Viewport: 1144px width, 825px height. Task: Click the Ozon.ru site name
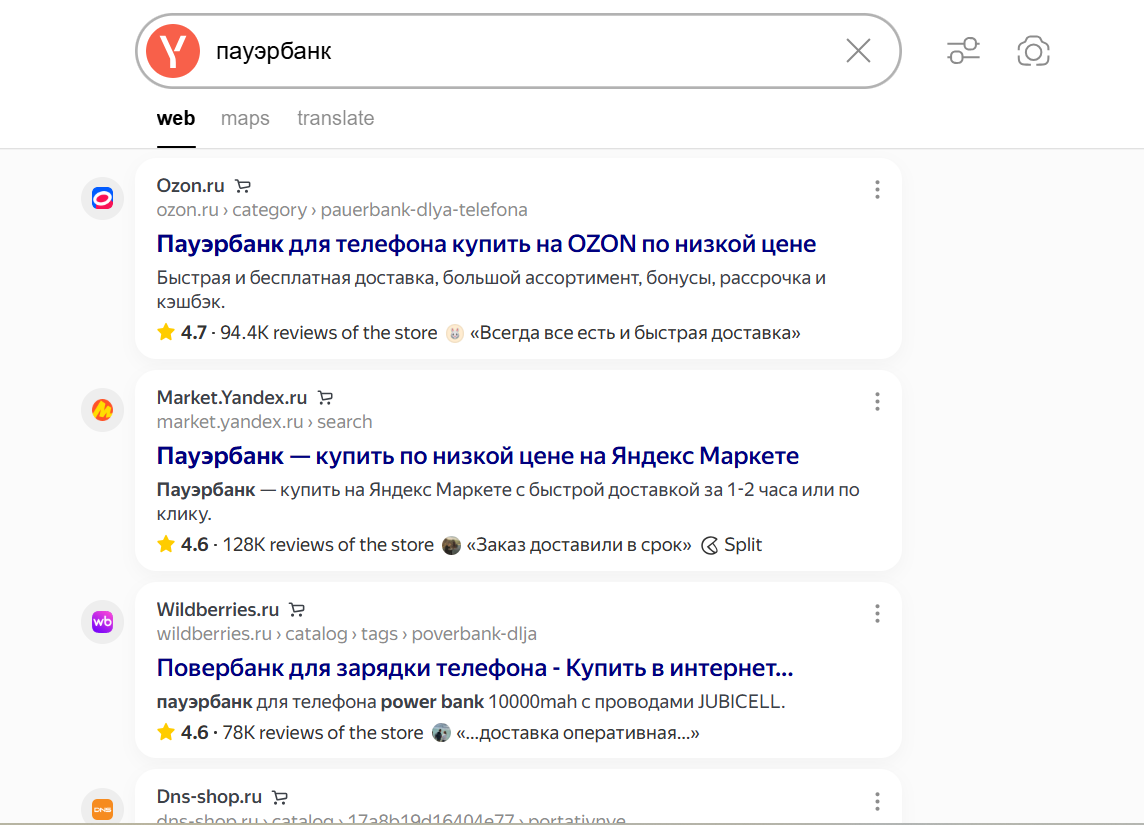click(x=190, y=186)
